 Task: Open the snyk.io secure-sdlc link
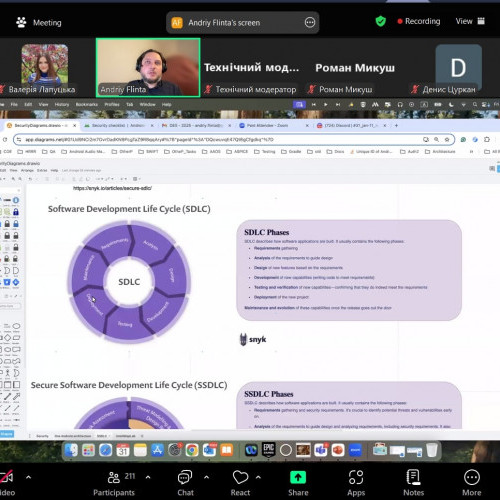coord(112,188)
